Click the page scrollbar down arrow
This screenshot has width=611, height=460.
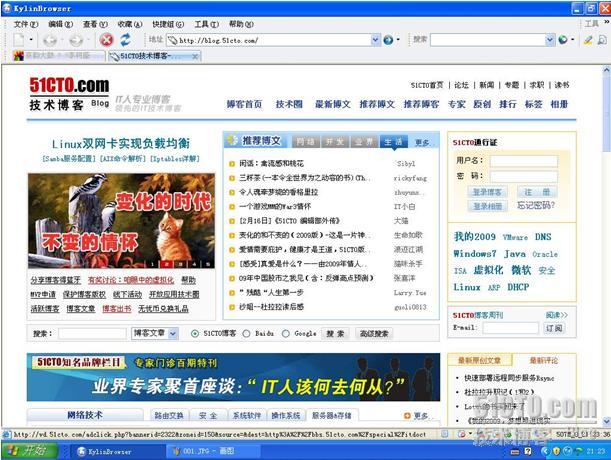[606, 422]
